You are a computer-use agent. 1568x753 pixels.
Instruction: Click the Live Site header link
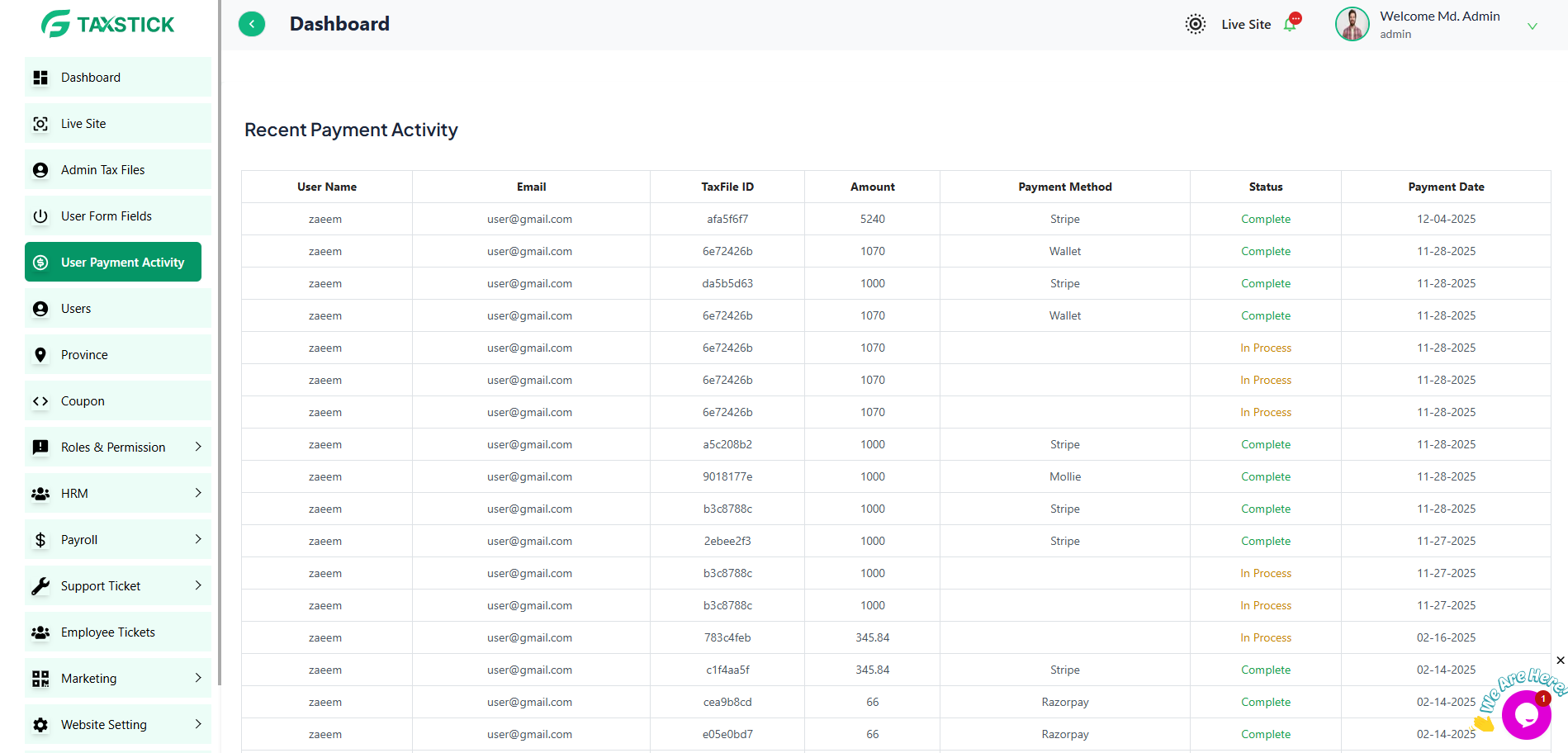tap(1245, 25)
